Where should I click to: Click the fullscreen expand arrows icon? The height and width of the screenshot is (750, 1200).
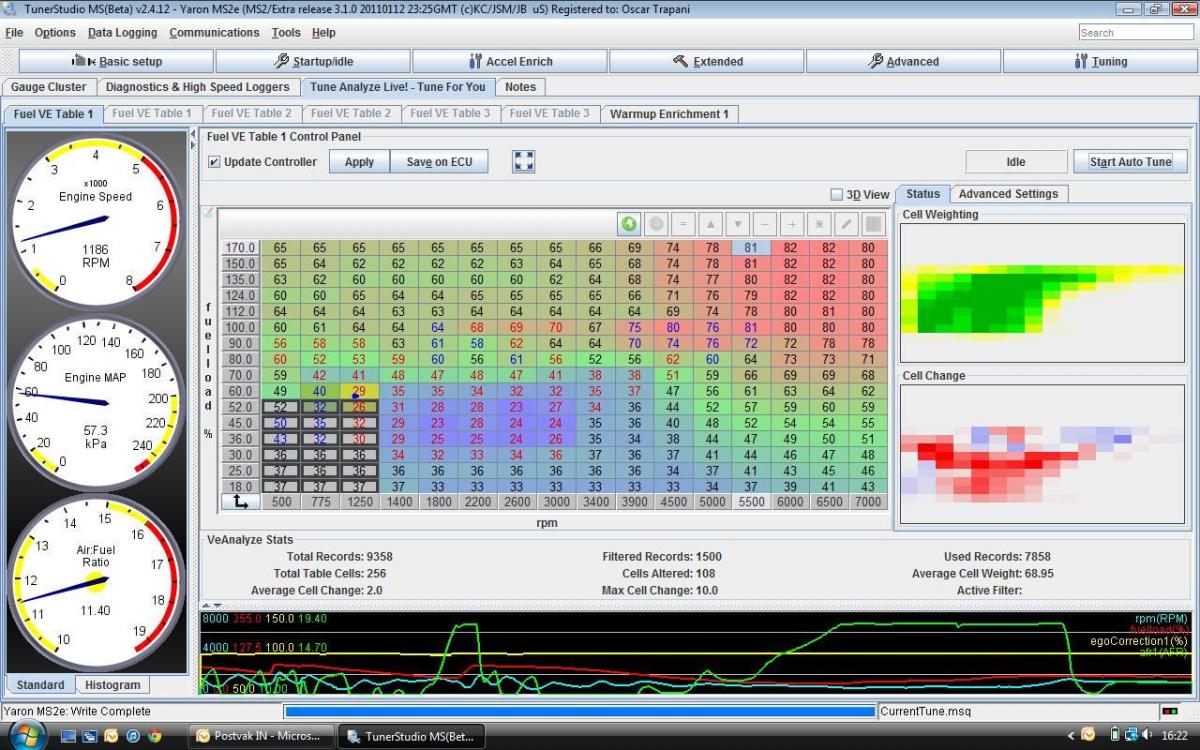(524, 161)
